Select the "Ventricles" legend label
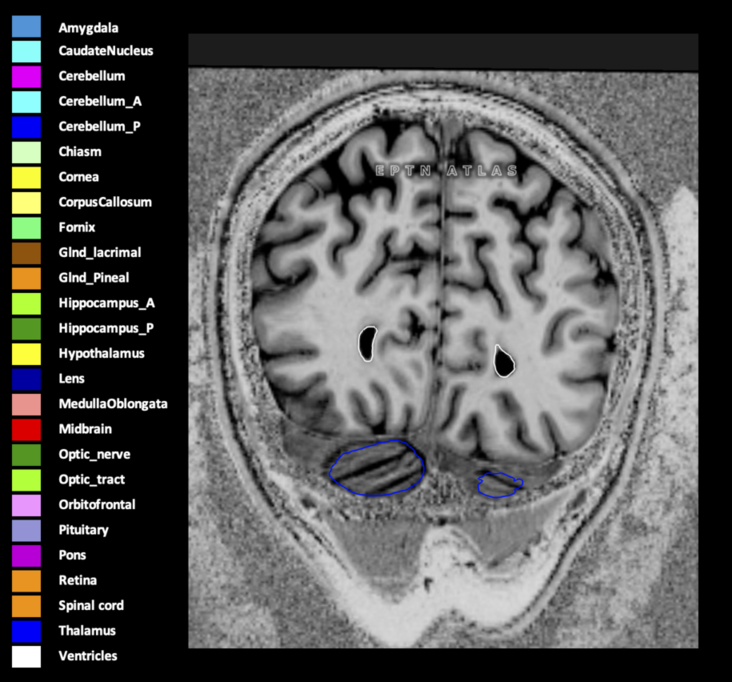 coord(88,656)
